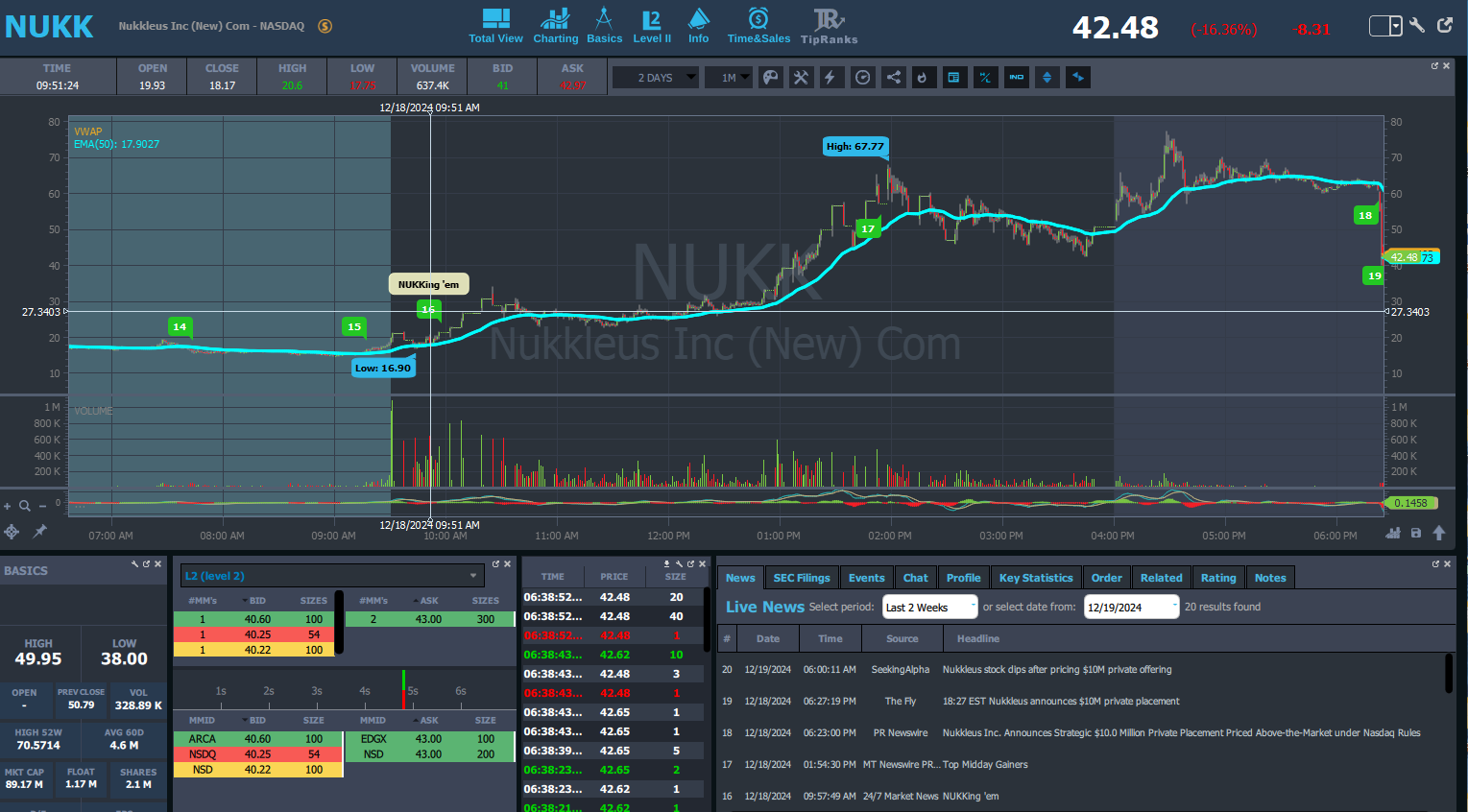
Task: Open the Key Statistics tab
Action: coord(1036,578)
